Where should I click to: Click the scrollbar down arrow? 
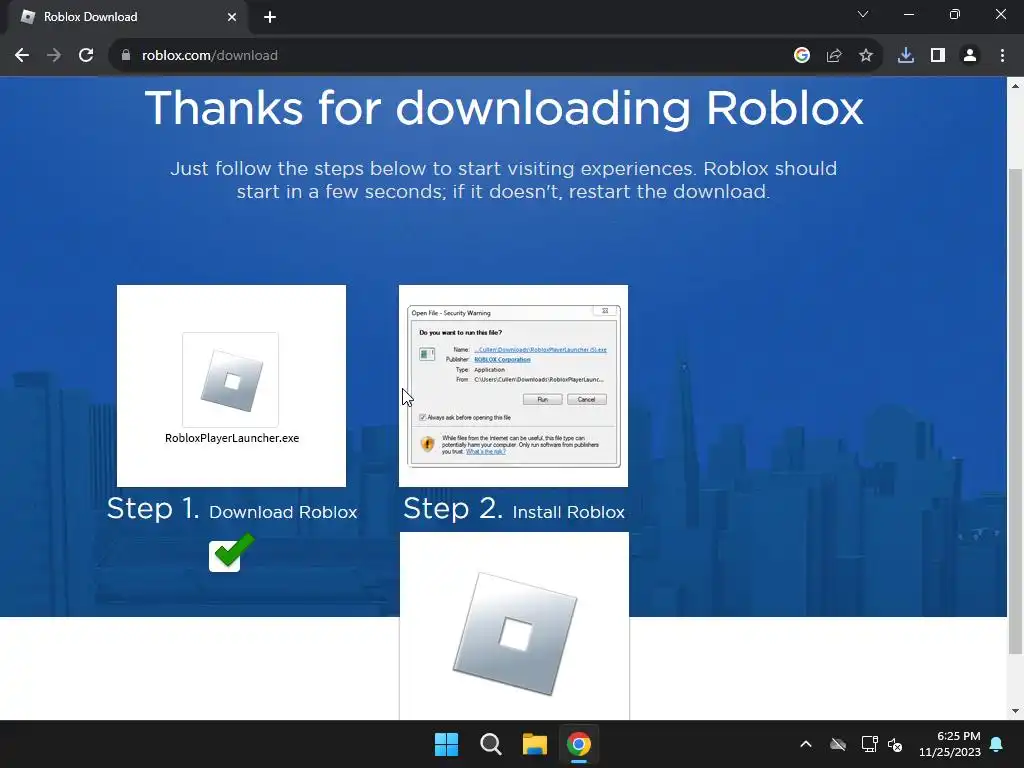[x=1016, y=711]
